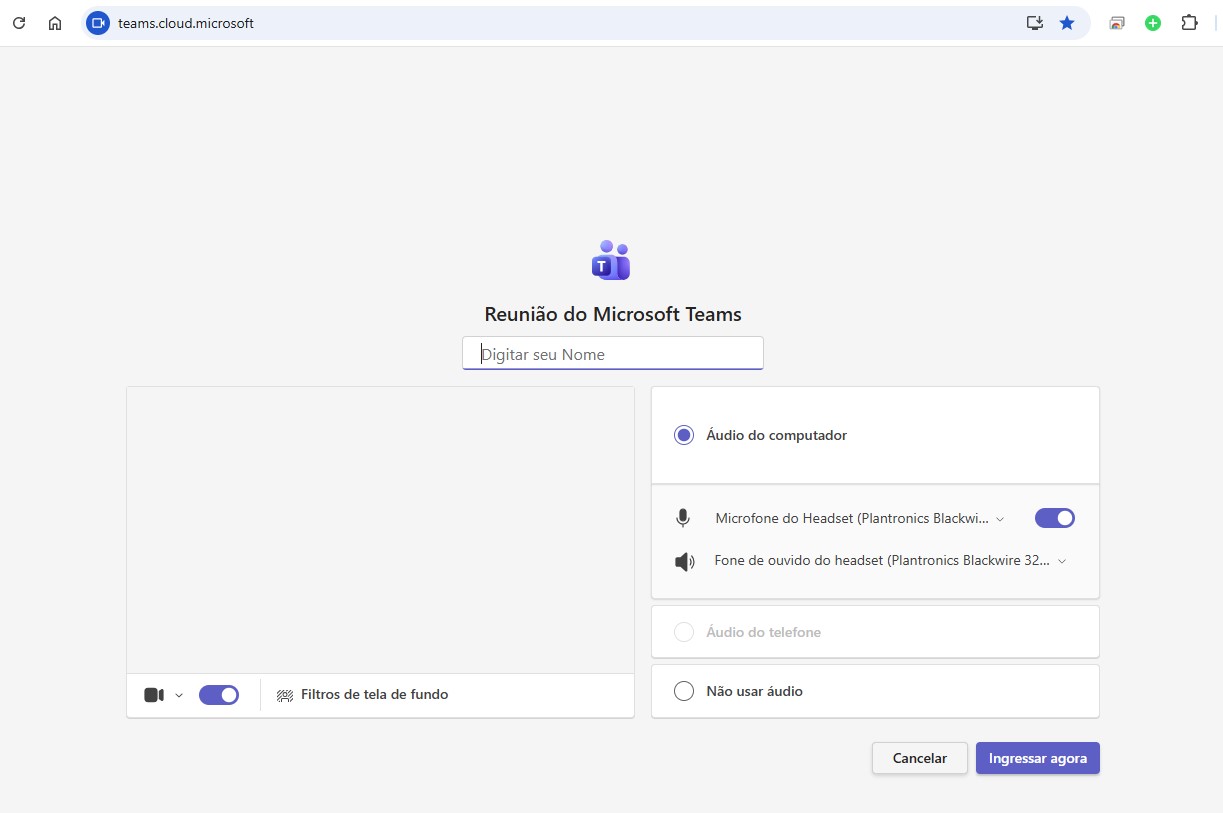Image resolution: width=1223 pixels, height=813 pixels.
Task: Go to the browser home page
Action: click(x=55, y=22)
